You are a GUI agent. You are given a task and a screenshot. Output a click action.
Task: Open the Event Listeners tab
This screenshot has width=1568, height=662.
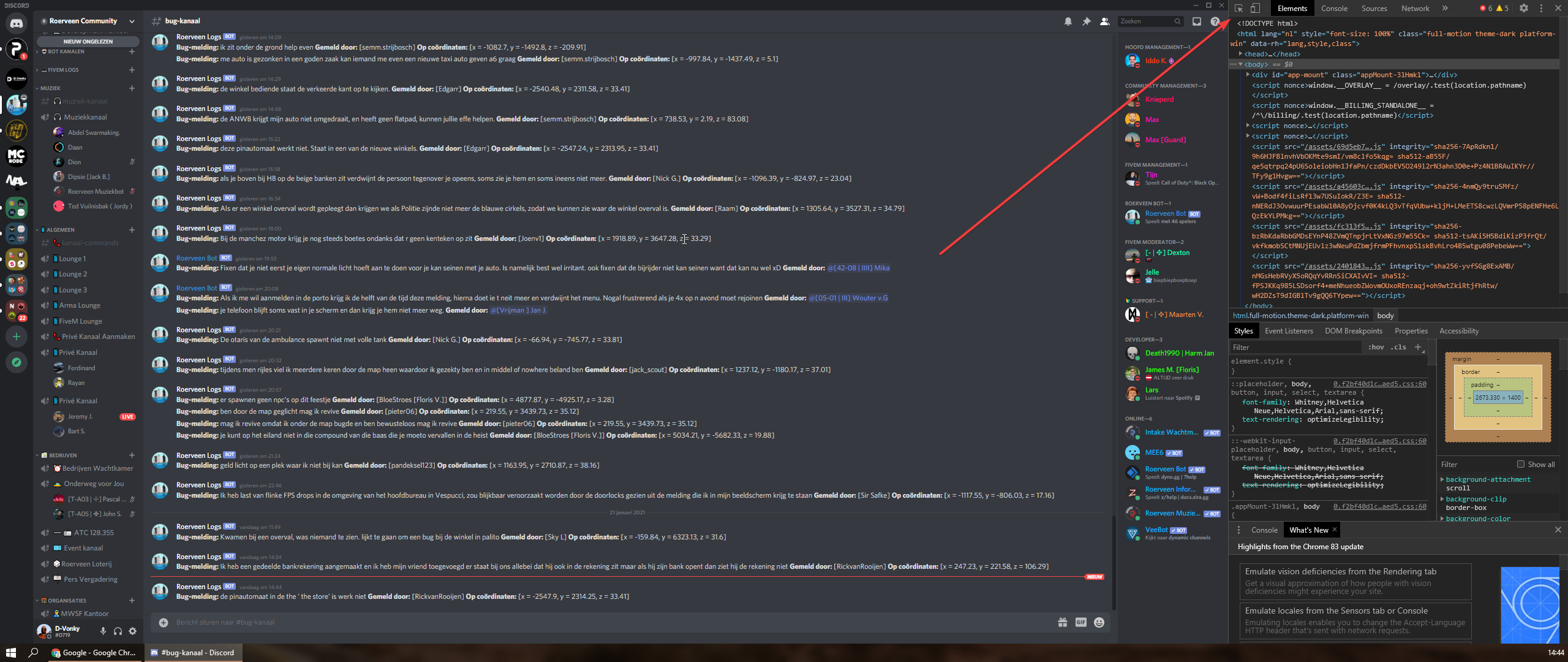pyautogui.click(x=1289, y=331)
